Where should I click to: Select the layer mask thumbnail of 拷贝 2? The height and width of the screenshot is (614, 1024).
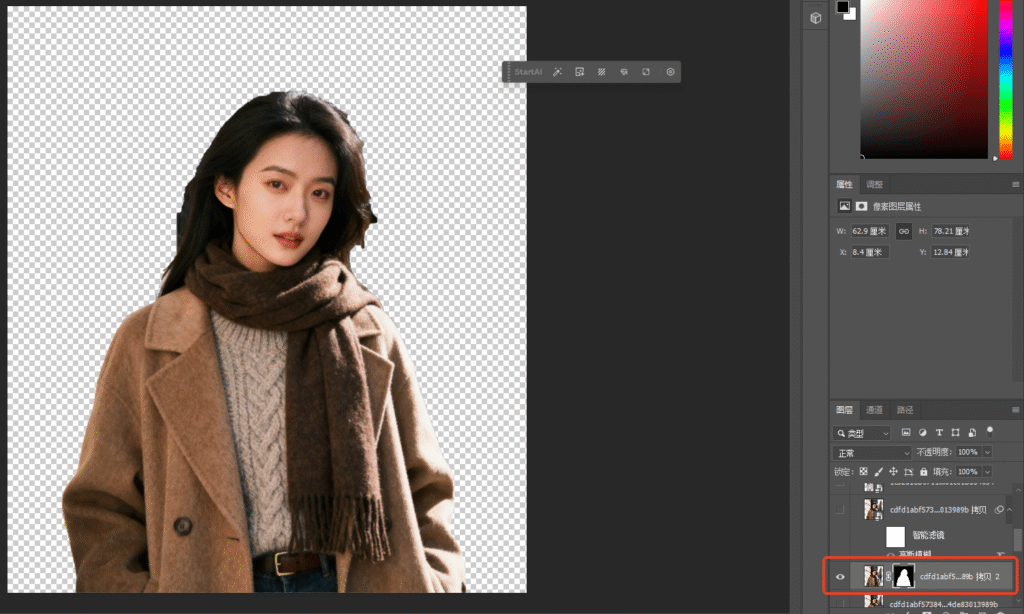pos(903,577)
